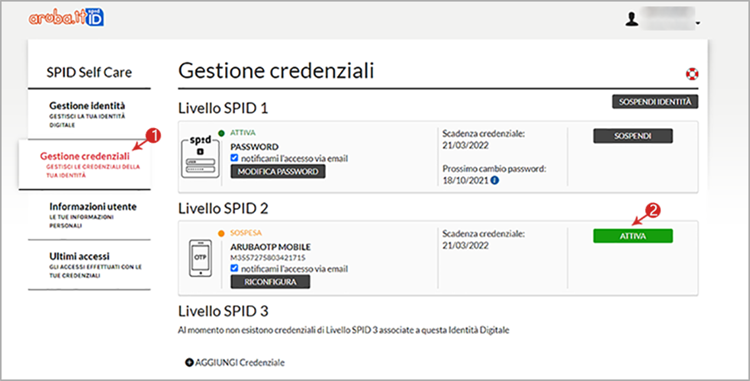Image resolution: width=750 pixels, height=381 pixels.
Task: Click the orange SOSPESA status dot
Action: pos(221,233)
